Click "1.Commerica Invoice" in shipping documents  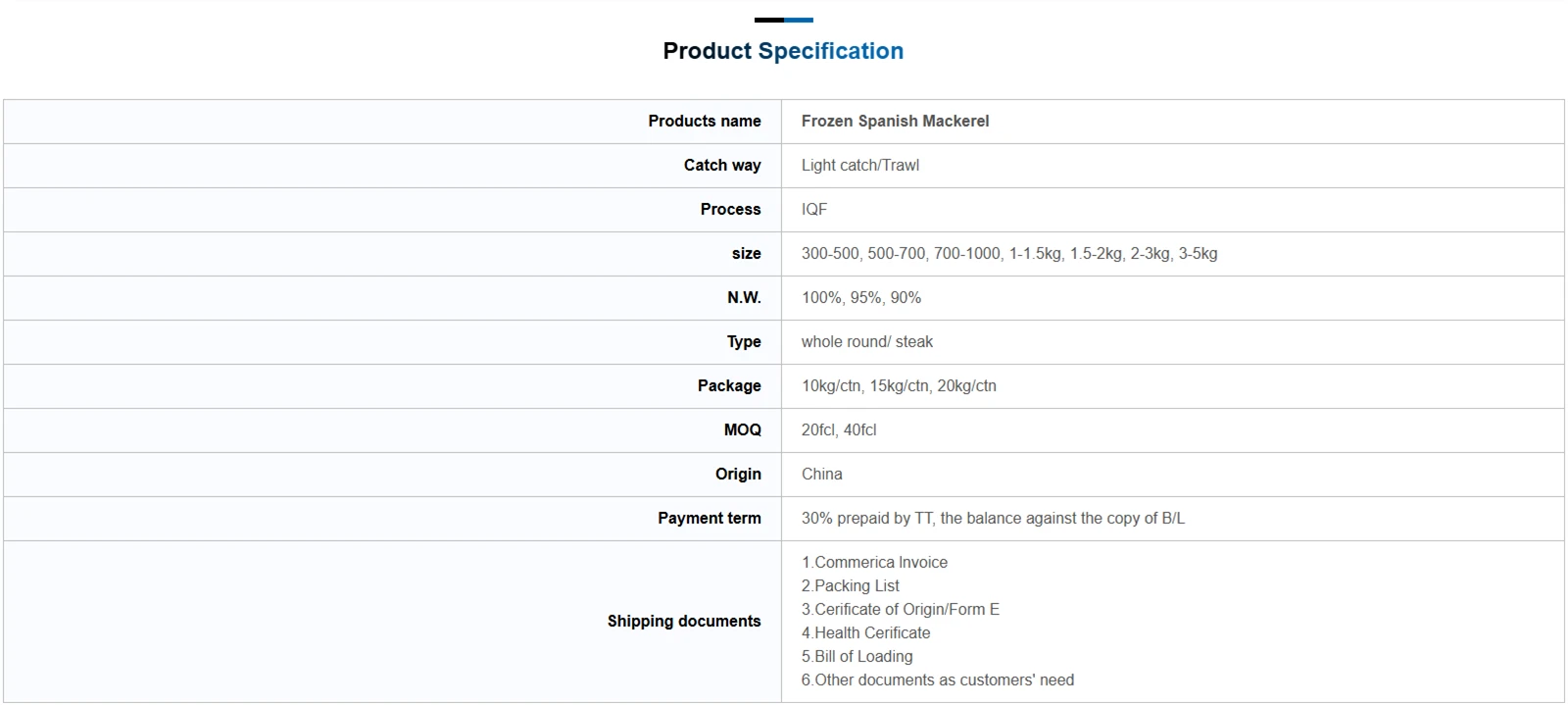[874, 562]
